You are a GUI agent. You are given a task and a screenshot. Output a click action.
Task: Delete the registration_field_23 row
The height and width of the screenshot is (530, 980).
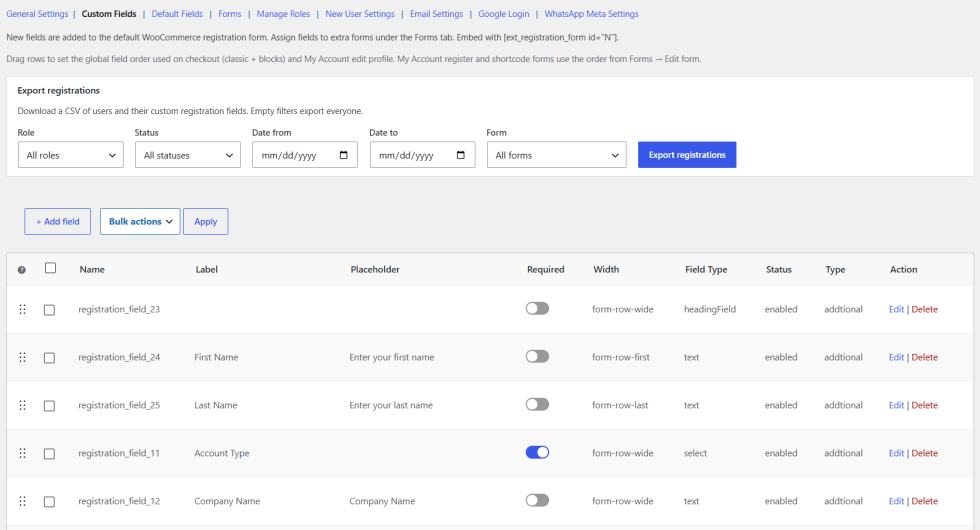(924, 309)
